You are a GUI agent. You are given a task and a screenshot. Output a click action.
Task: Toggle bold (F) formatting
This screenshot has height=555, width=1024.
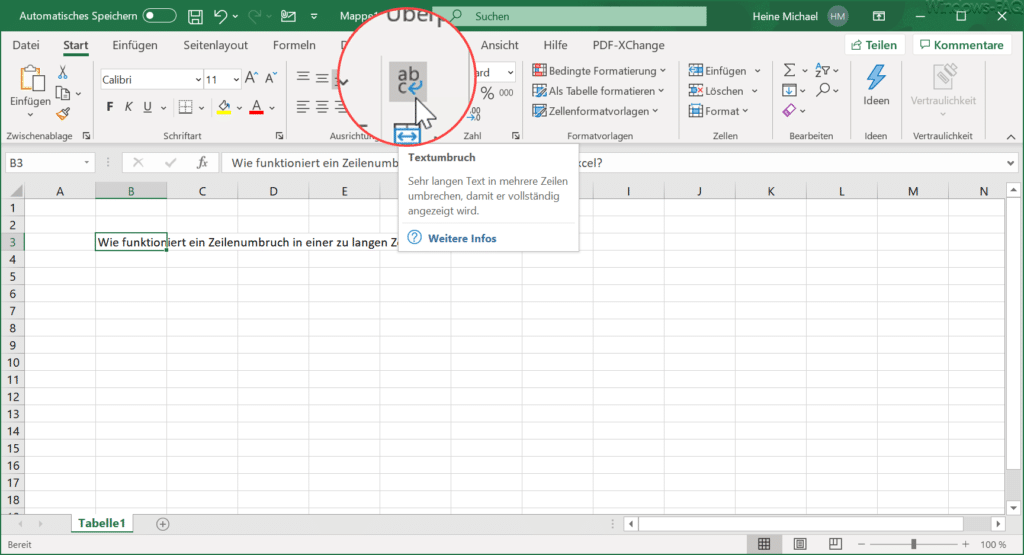coord(110,106)
